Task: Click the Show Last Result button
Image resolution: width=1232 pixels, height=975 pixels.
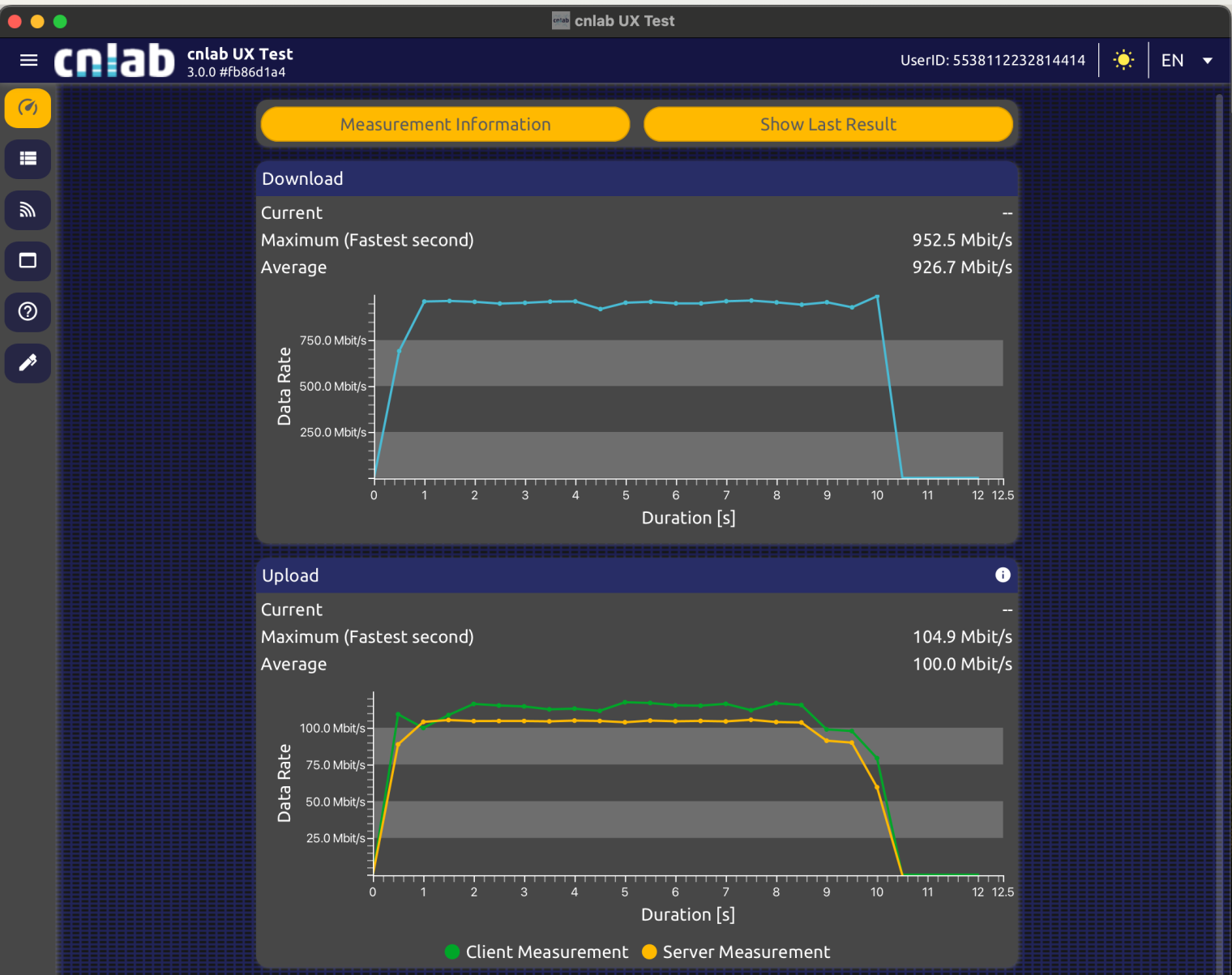Action: [x=828, y=125]
